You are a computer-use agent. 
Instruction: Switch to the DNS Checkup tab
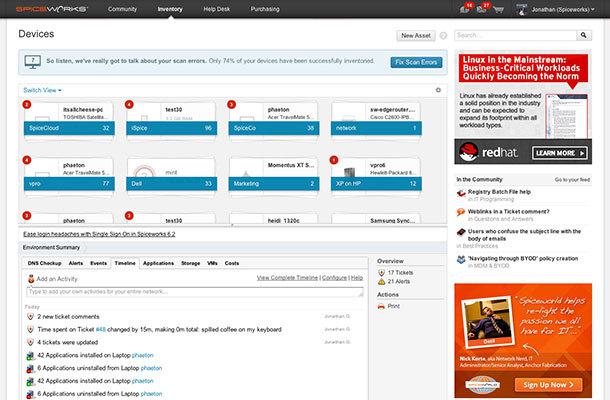(44, 263)
